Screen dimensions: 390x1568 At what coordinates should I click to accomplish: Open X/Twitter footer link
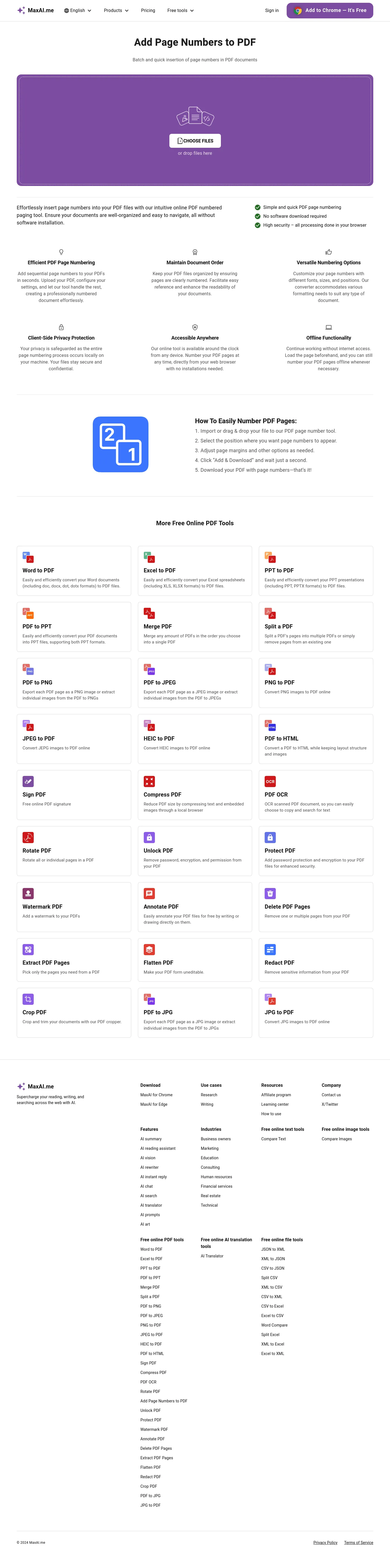click(330, 1104)
